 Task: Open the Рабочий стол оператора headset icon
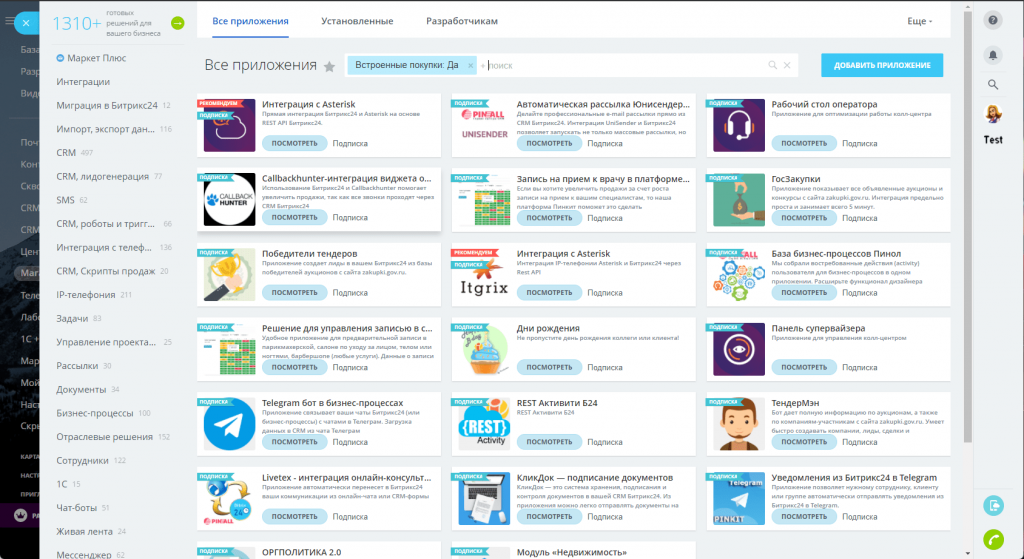point(739,125)
